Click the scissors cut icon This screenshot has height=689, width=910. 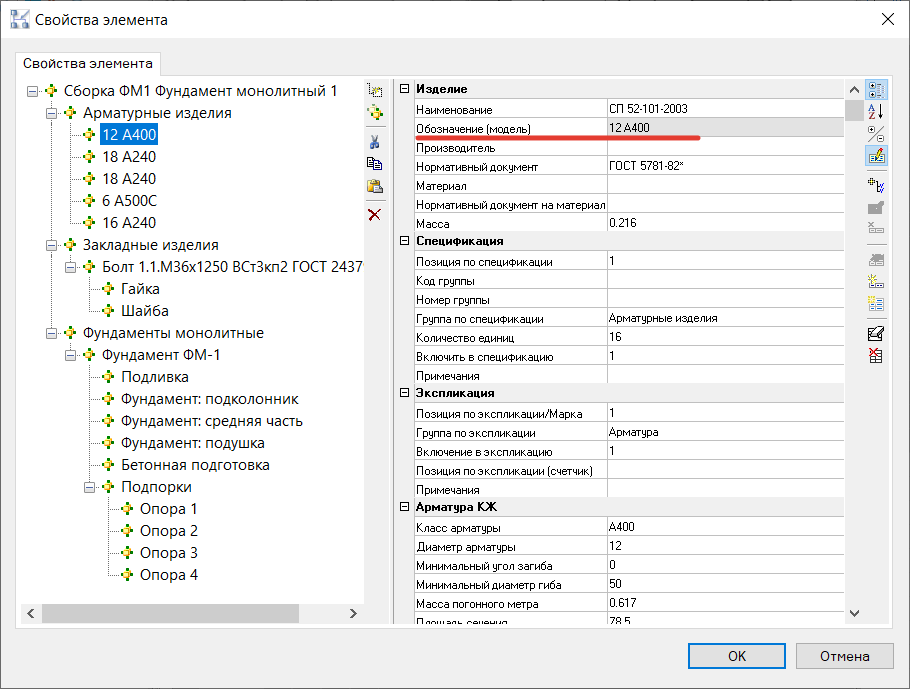point(375,140)
